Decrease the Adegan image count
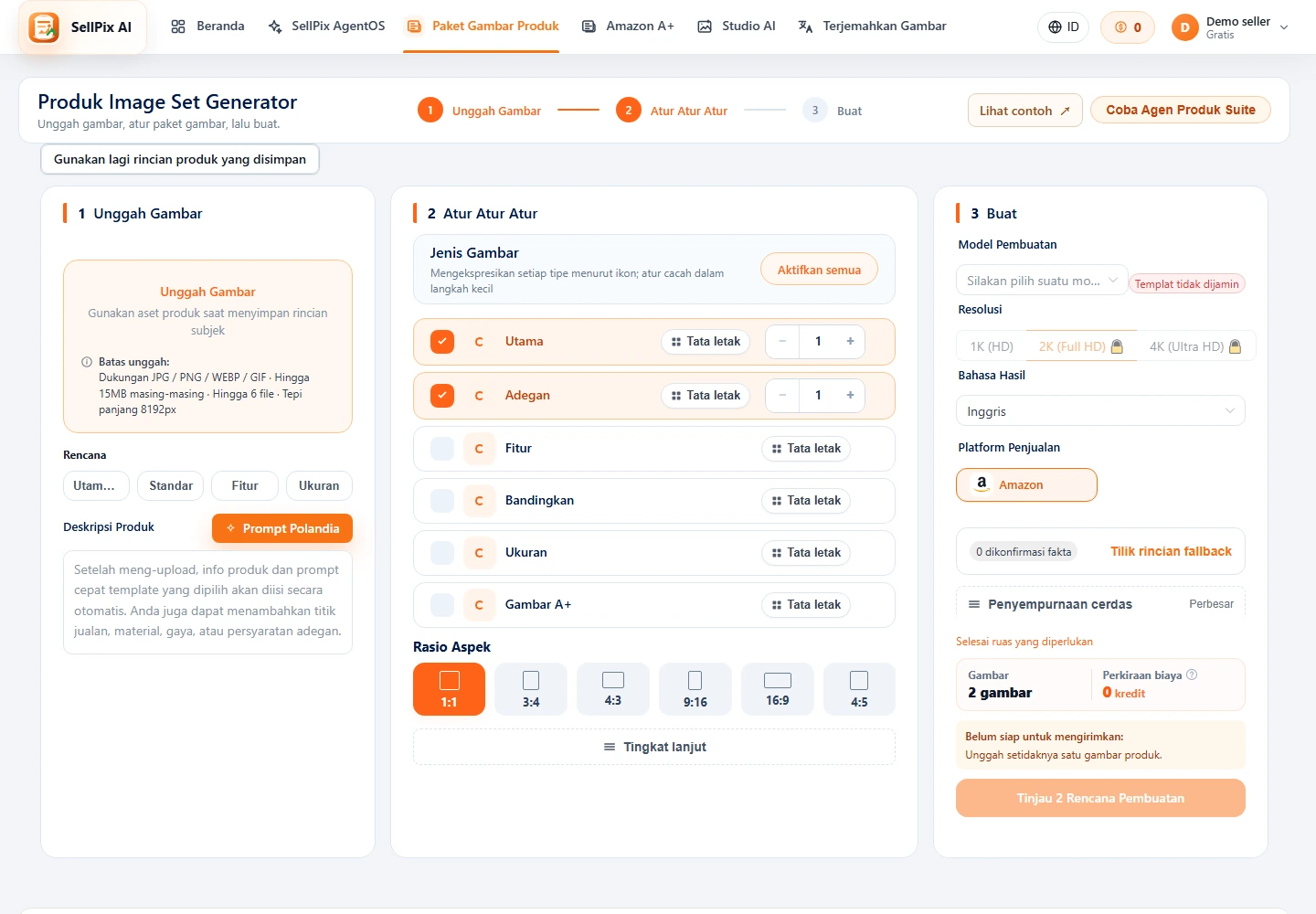Image resolution: width=1316 pixels, height=914 pixels. pos(782,396)
